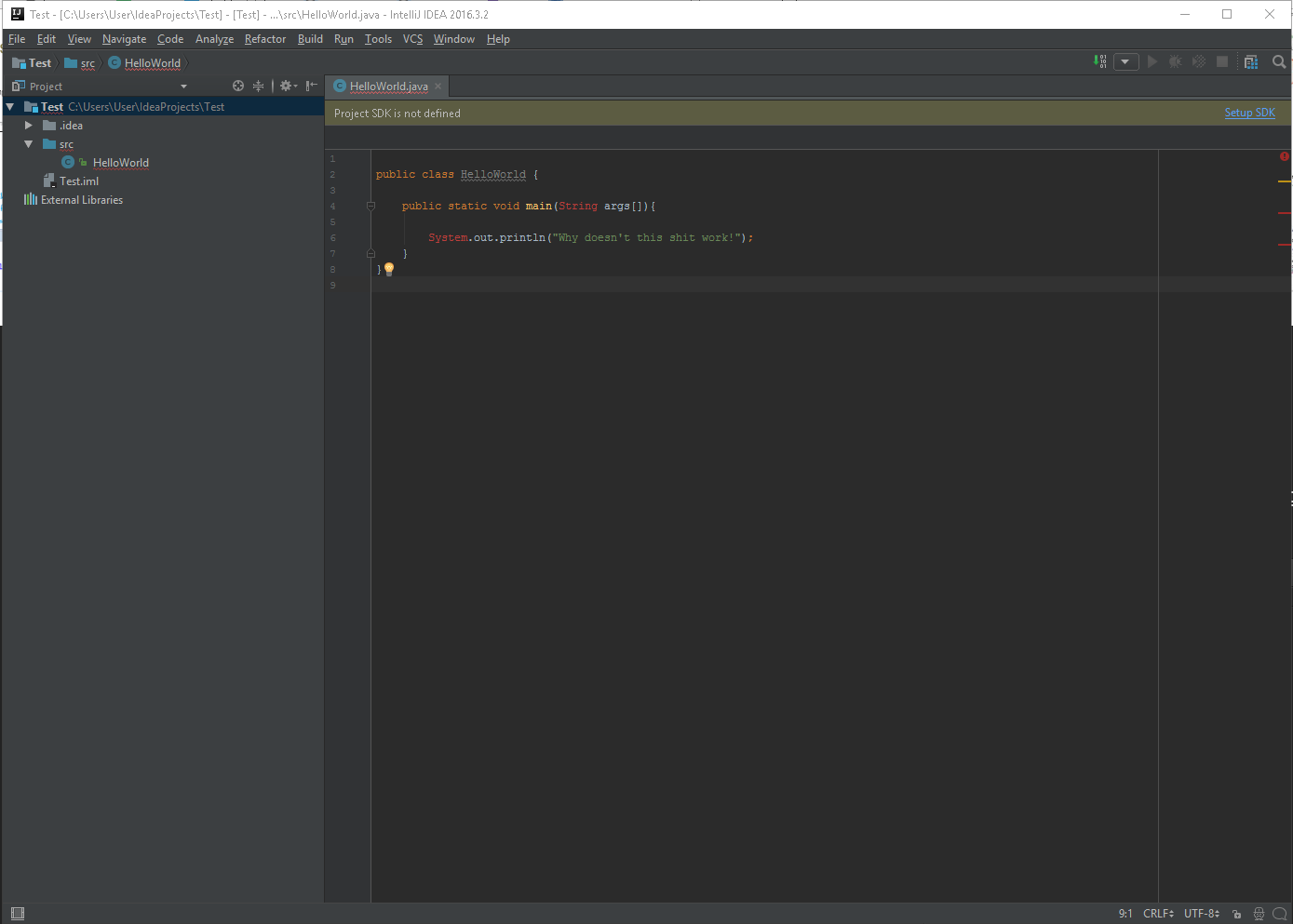The image size is (1293, 924).
Task: Open Project panel gear settings
Action: coord(287,86)
